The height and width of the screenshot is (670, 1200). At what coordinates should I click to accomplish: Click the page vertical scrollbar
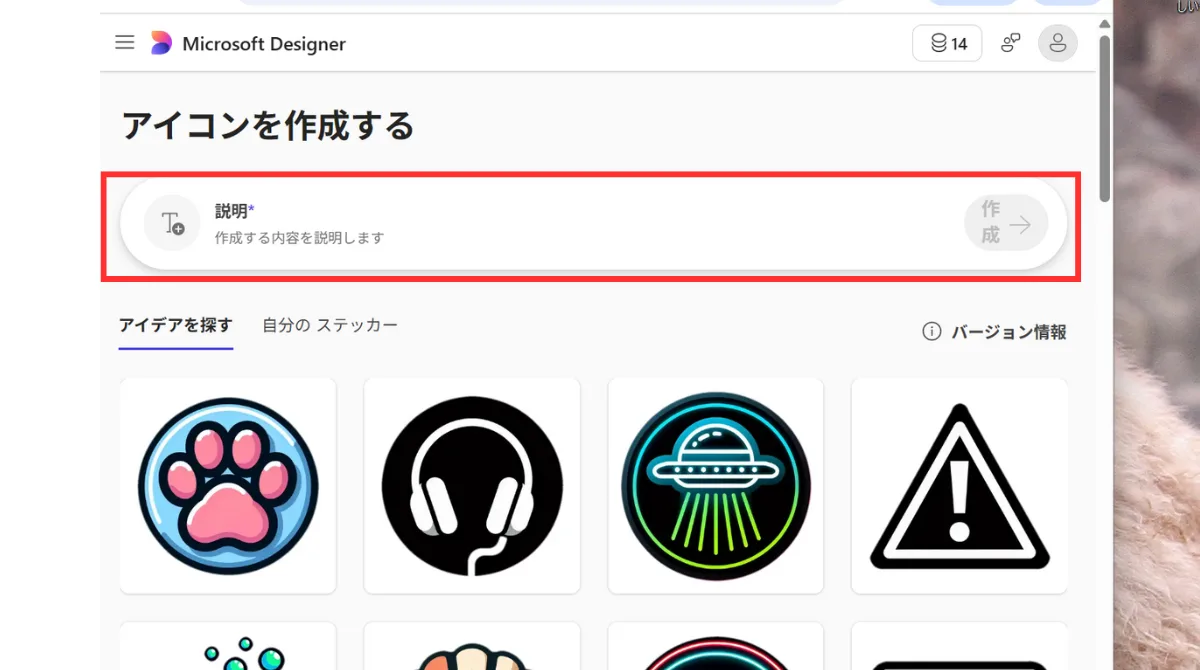[1105, 118]
